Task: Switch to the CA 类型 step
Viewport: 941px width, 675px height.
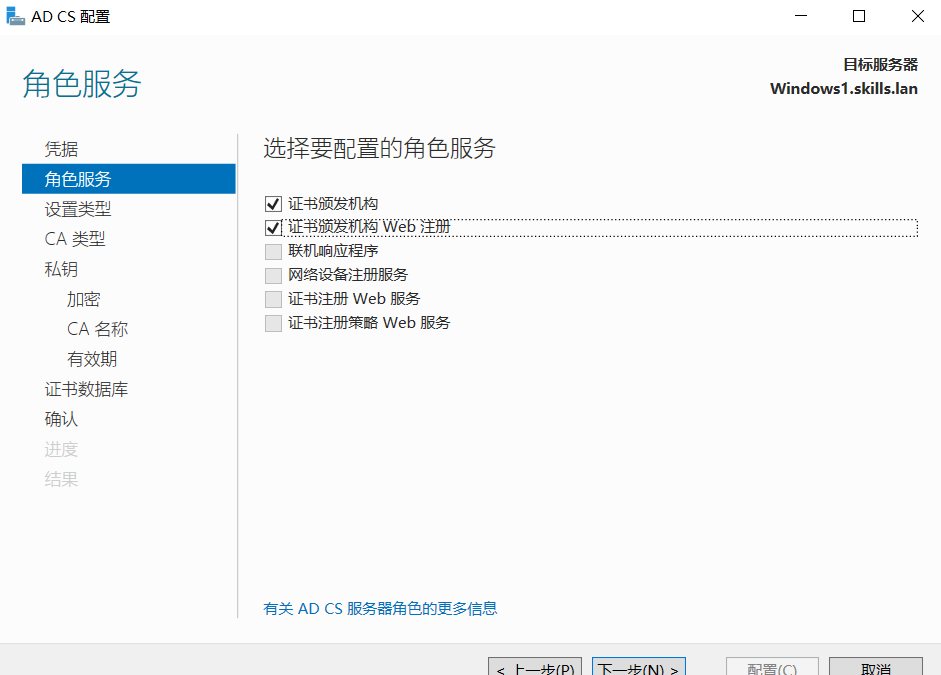Action: pyautogui.click(x=75, y=239)
